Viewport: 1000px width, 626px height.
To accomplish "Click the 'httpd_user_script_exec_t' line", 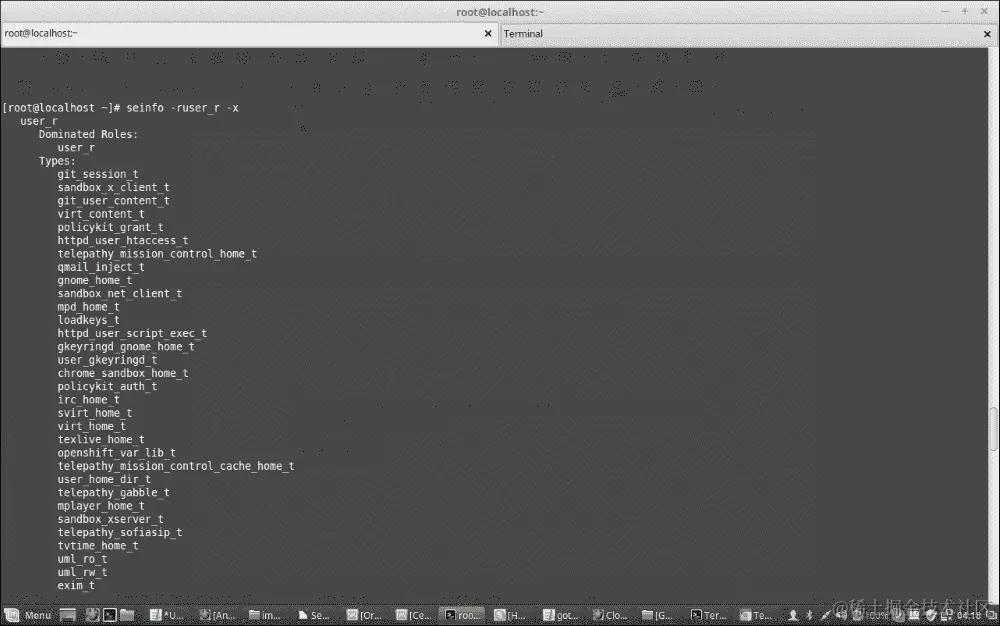I will click(132, 333).
